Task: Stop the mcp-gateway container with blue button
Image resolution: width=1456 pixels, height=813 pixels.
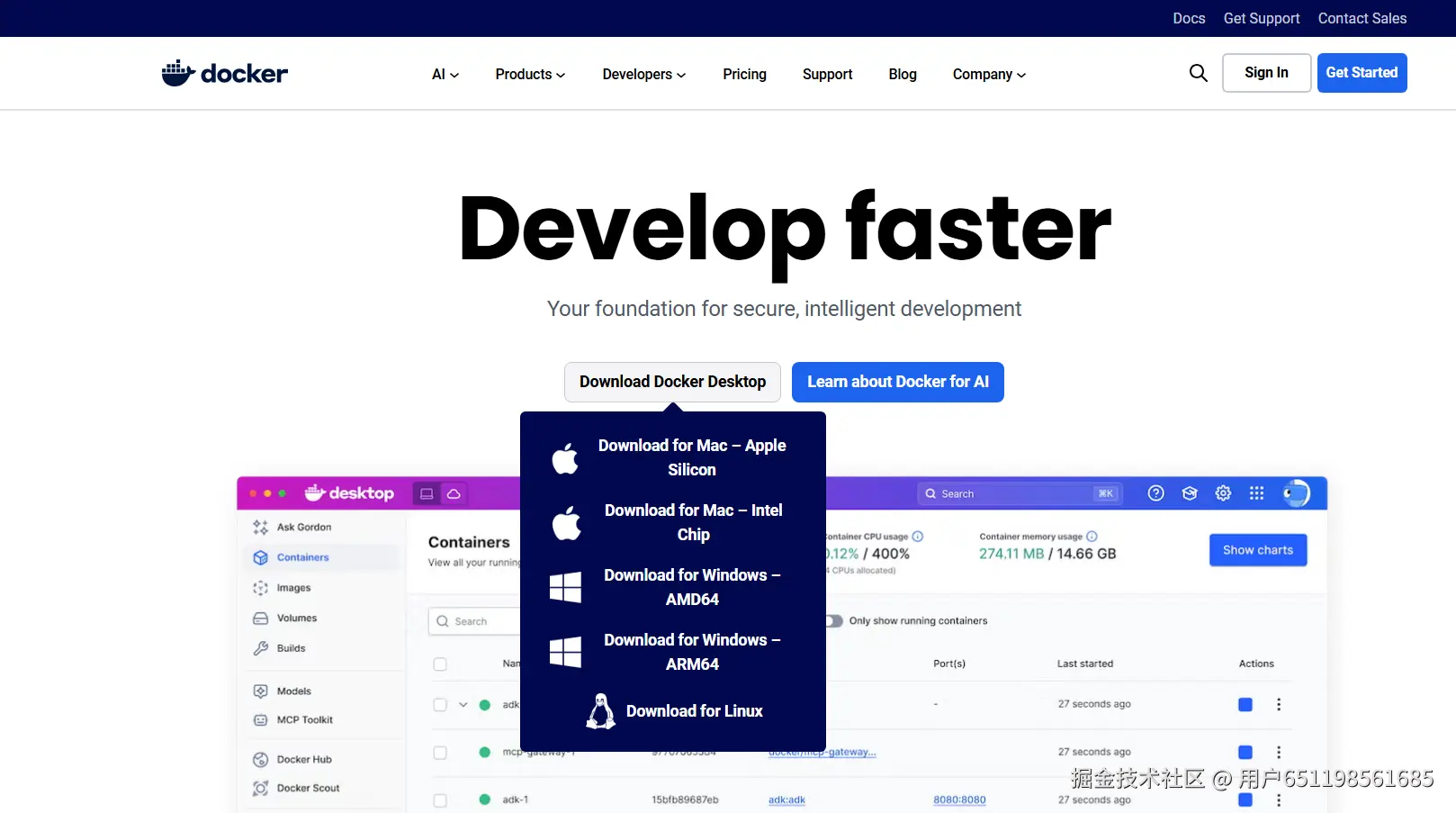Action: point(1245,753)
